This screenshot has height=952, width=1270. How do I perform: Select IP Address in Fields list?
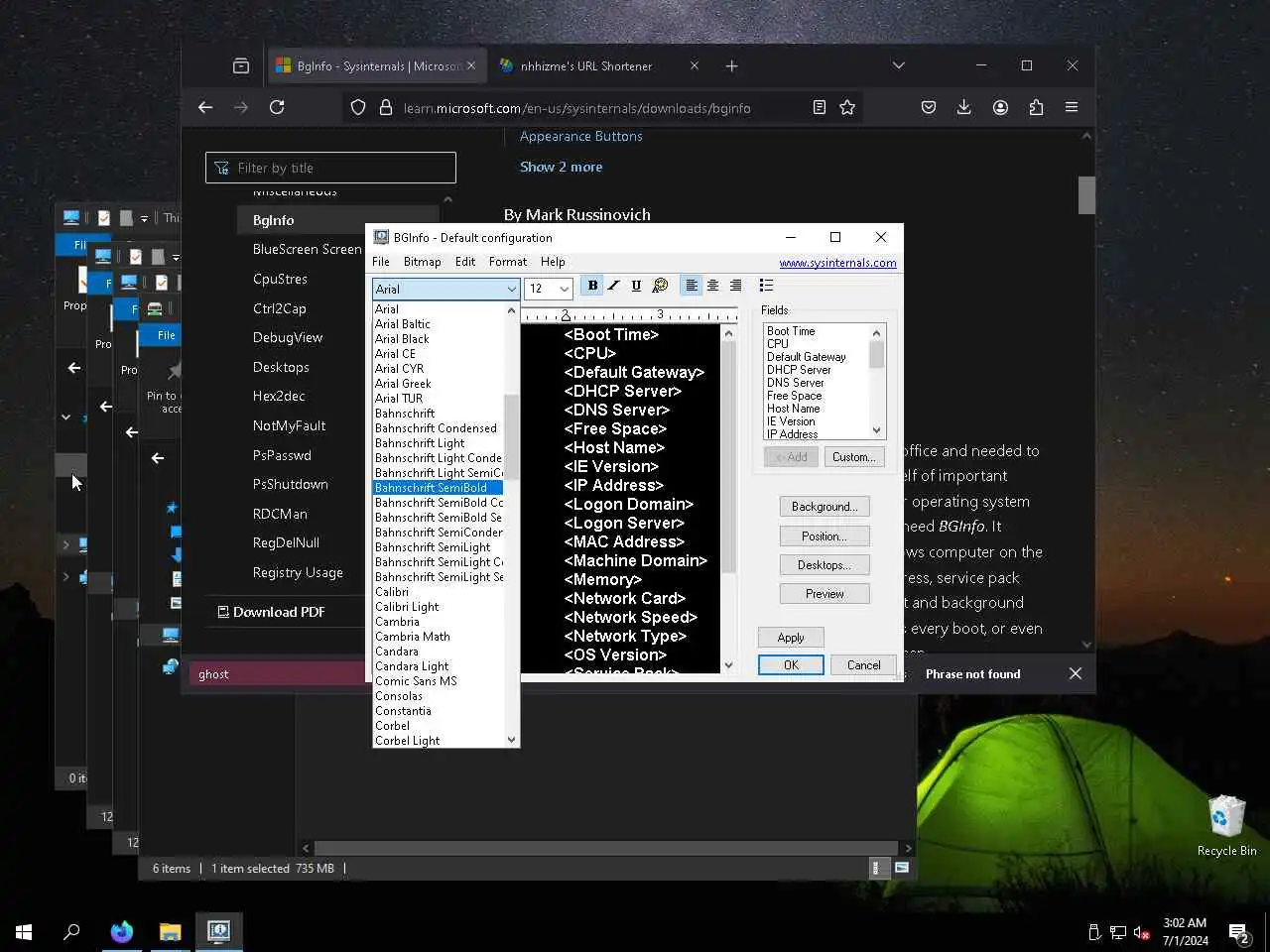792,434
